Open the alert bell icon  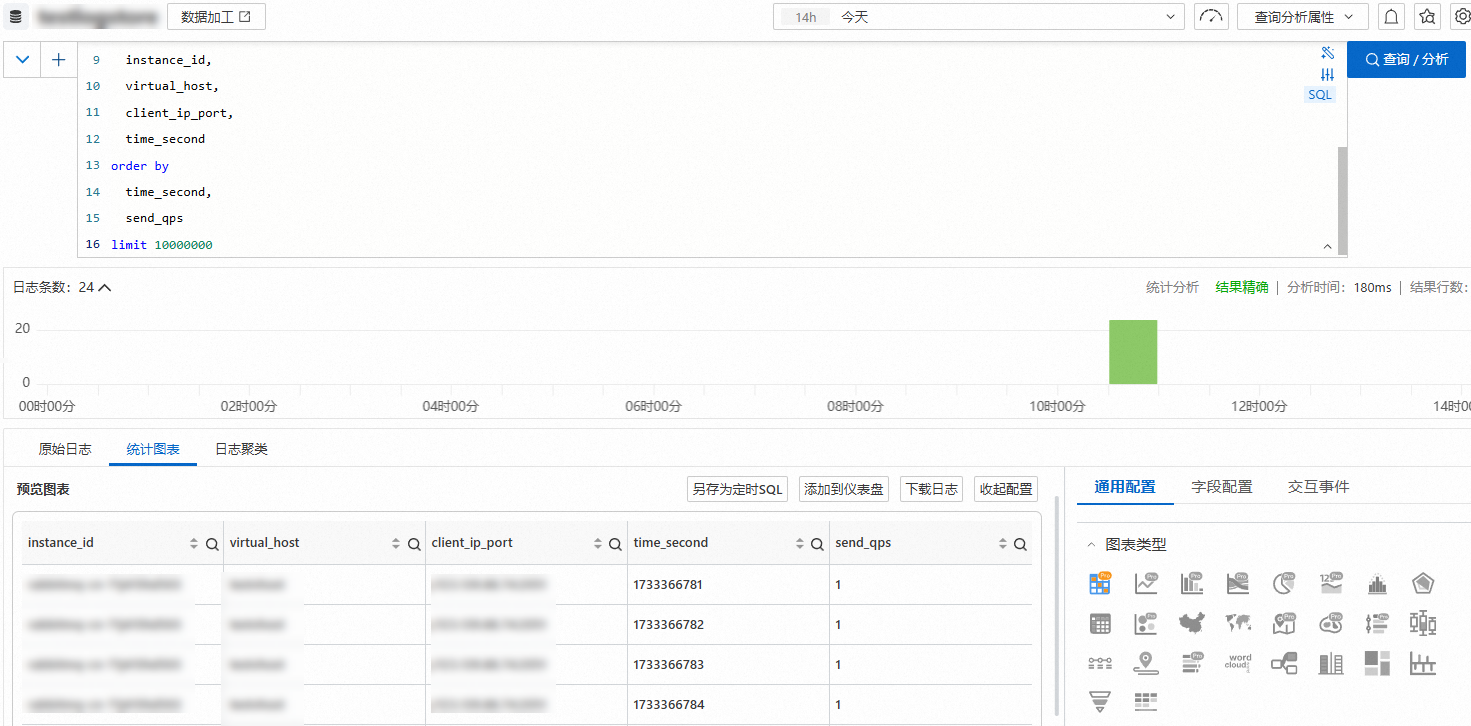[x=1391, y=17]
